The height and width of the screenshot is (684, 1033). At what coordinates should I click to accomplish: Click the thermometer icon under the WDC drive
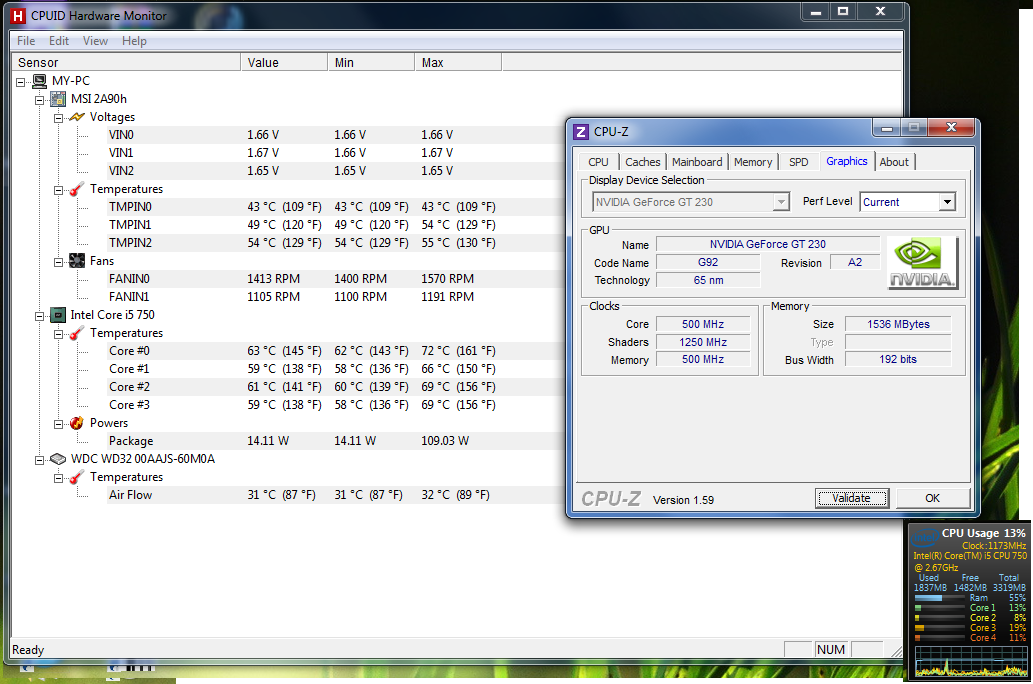pyautogui.click(x=77, y=477)
